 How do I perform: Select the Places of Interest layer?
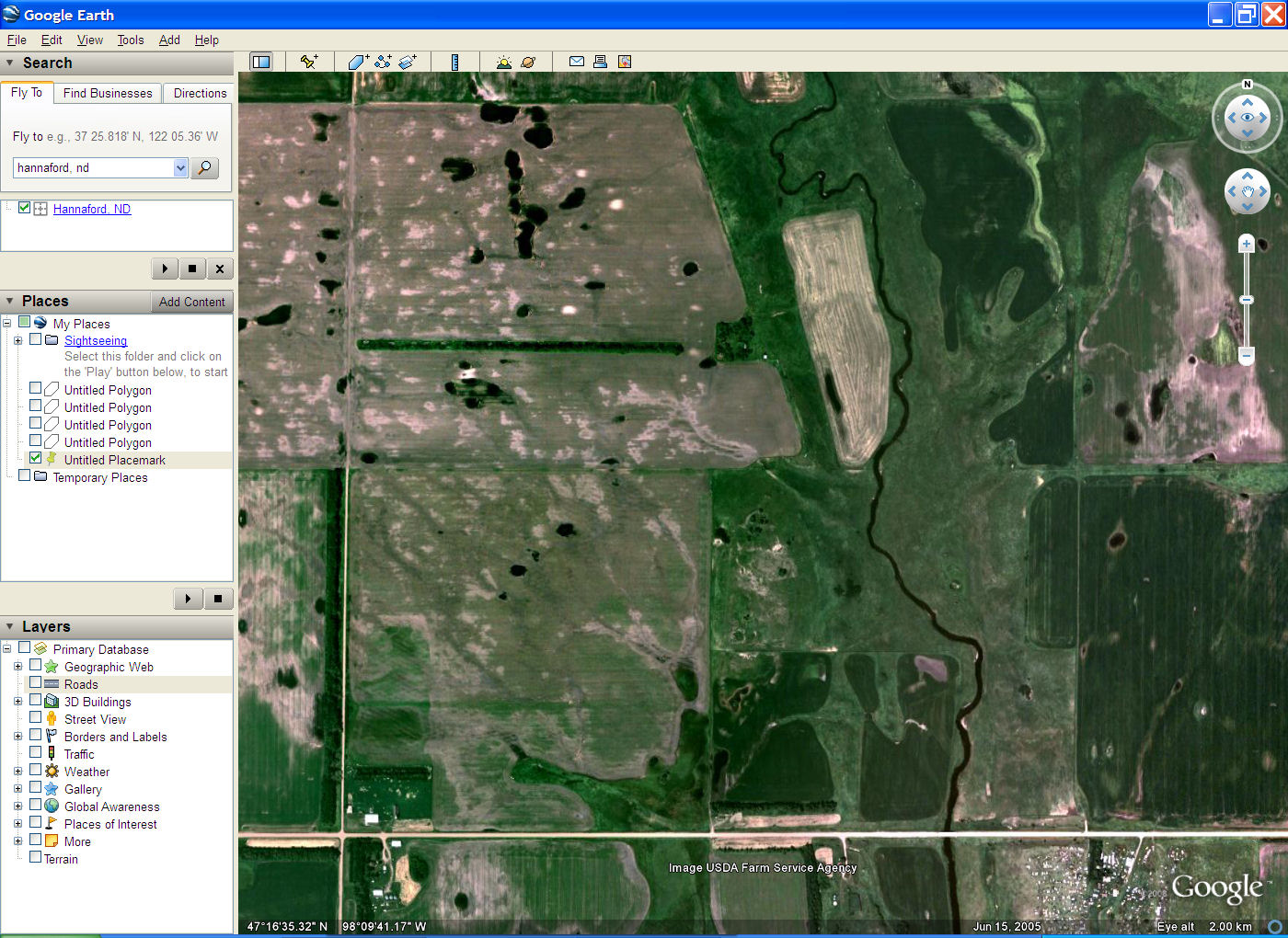pyautogui.click(x=110, y=824)
